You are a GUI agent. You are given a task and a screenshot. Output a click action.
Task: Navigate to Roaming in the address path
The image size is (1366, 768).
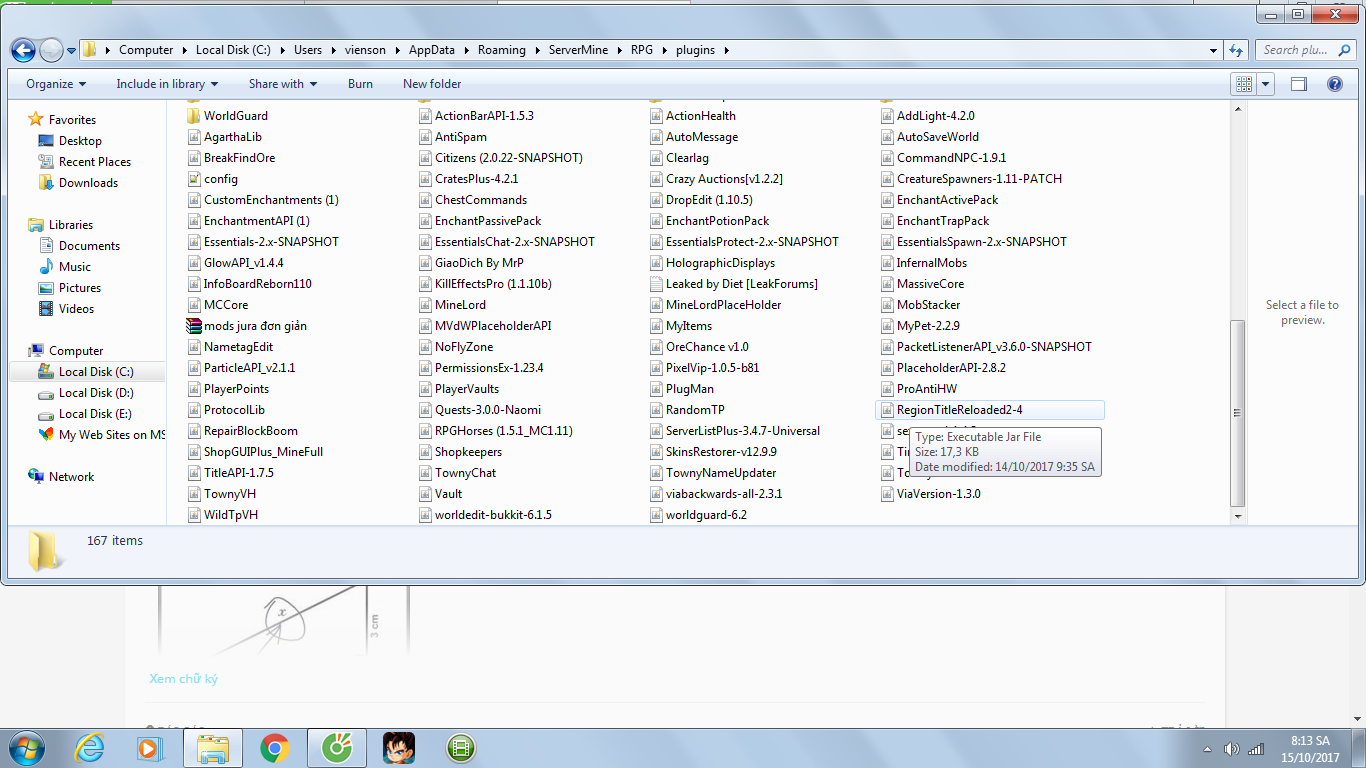[x=502, y=50]
